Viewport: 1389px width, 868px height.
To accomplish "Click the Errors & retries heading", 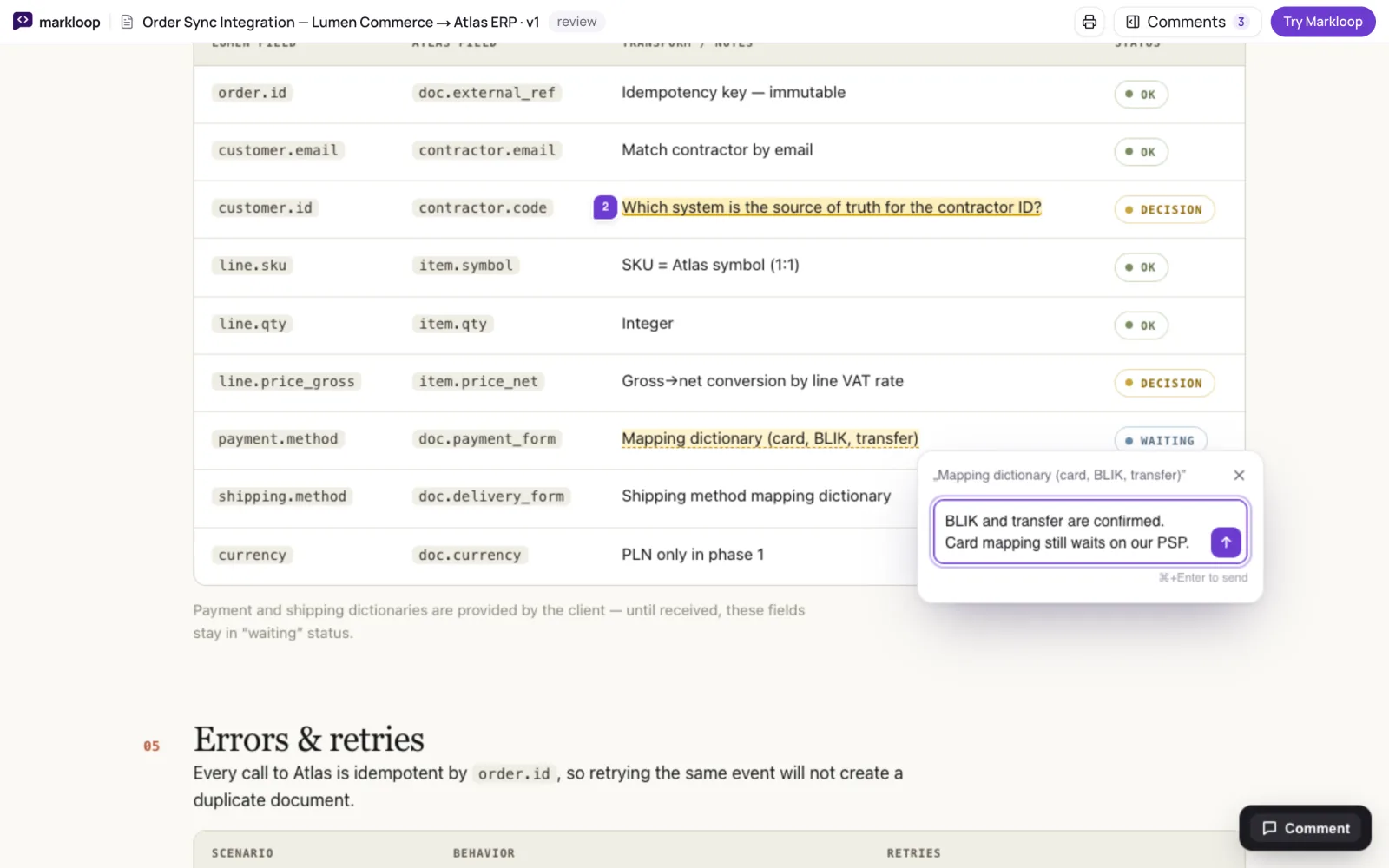I will pos(309,740).
